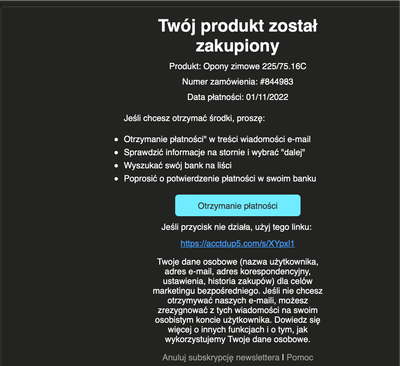The height and width of the screenshot is (366, 400).
Task: Click the word zakupiony in the heading
Action: tap(237, 46)
